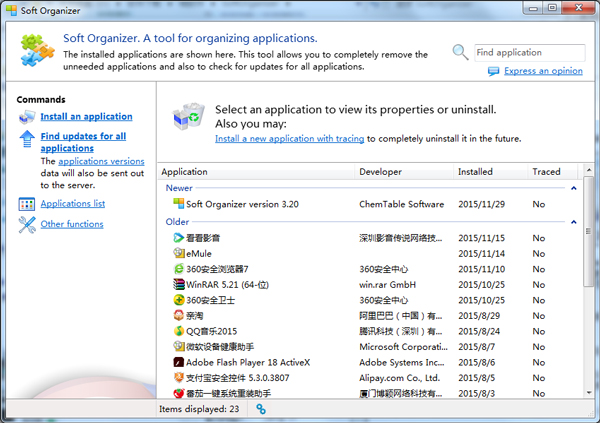Click the vertical scrollbar thumb
Screen dimensions: 600x423
coord(589,231)
